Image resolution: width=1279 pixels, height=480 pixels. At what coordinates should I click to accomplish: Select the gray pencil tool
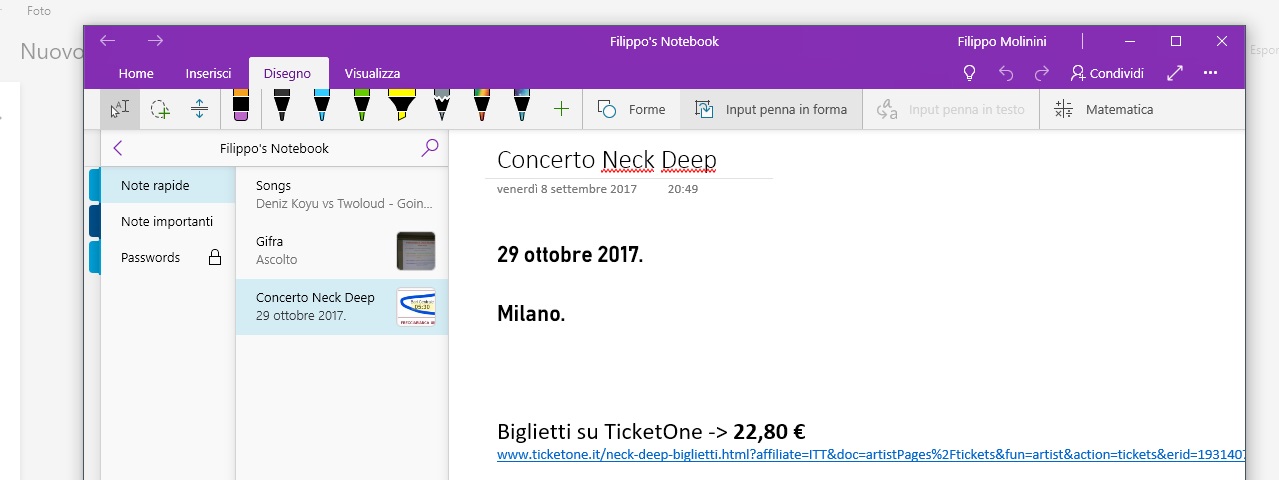[x=442, y=106]
